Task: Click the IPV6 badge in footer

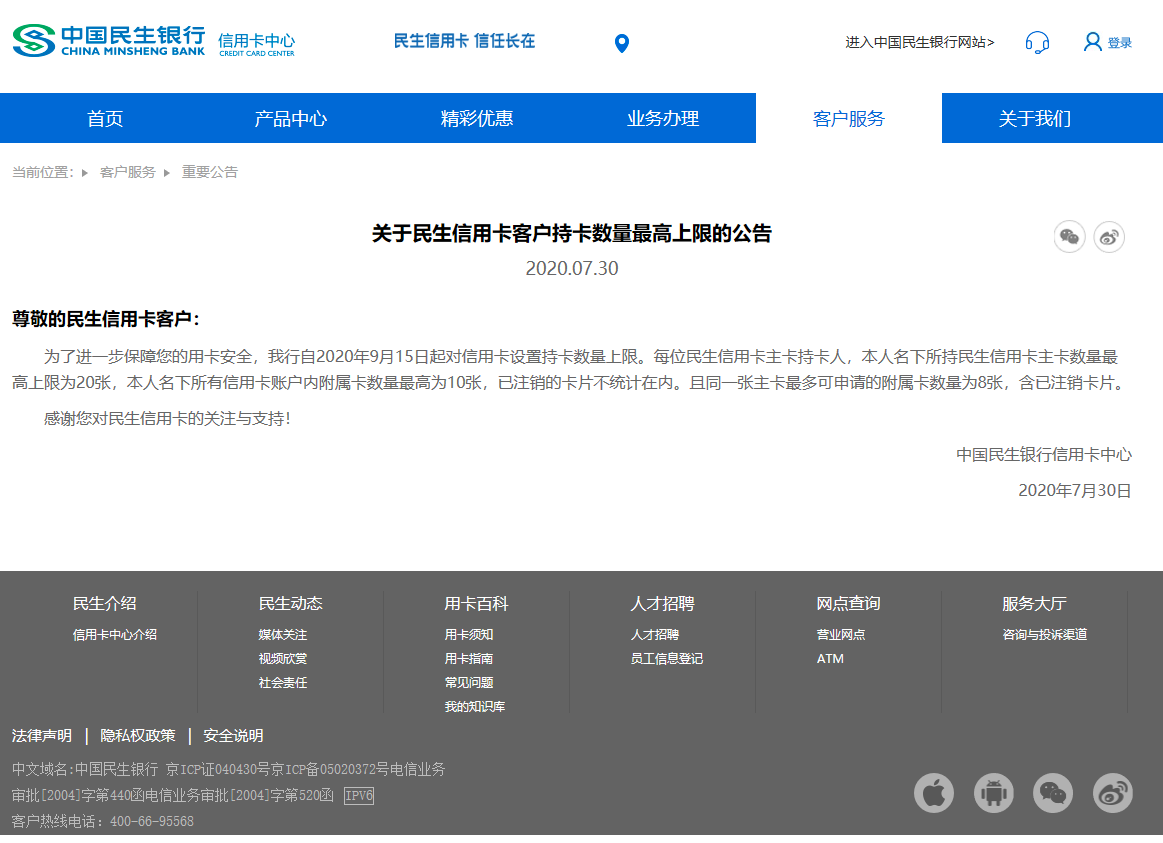Action: 359,796
